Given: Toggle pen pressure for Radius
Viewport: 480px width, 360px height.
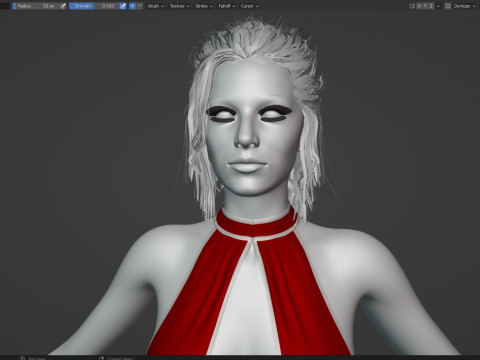Looking at the screenshot, I should (x=63, y=6).
